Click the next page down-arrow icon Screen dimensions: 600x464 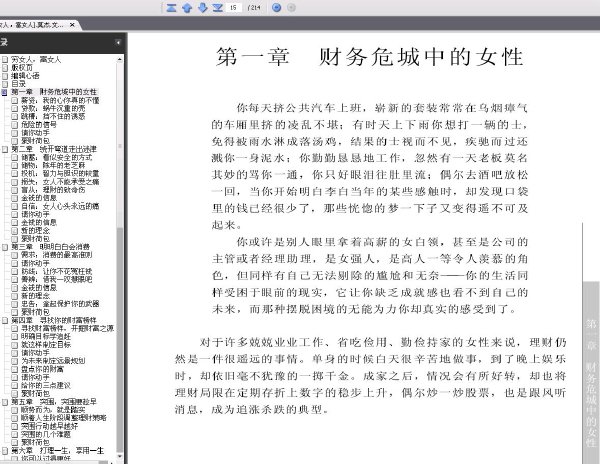tap(202, 7)
